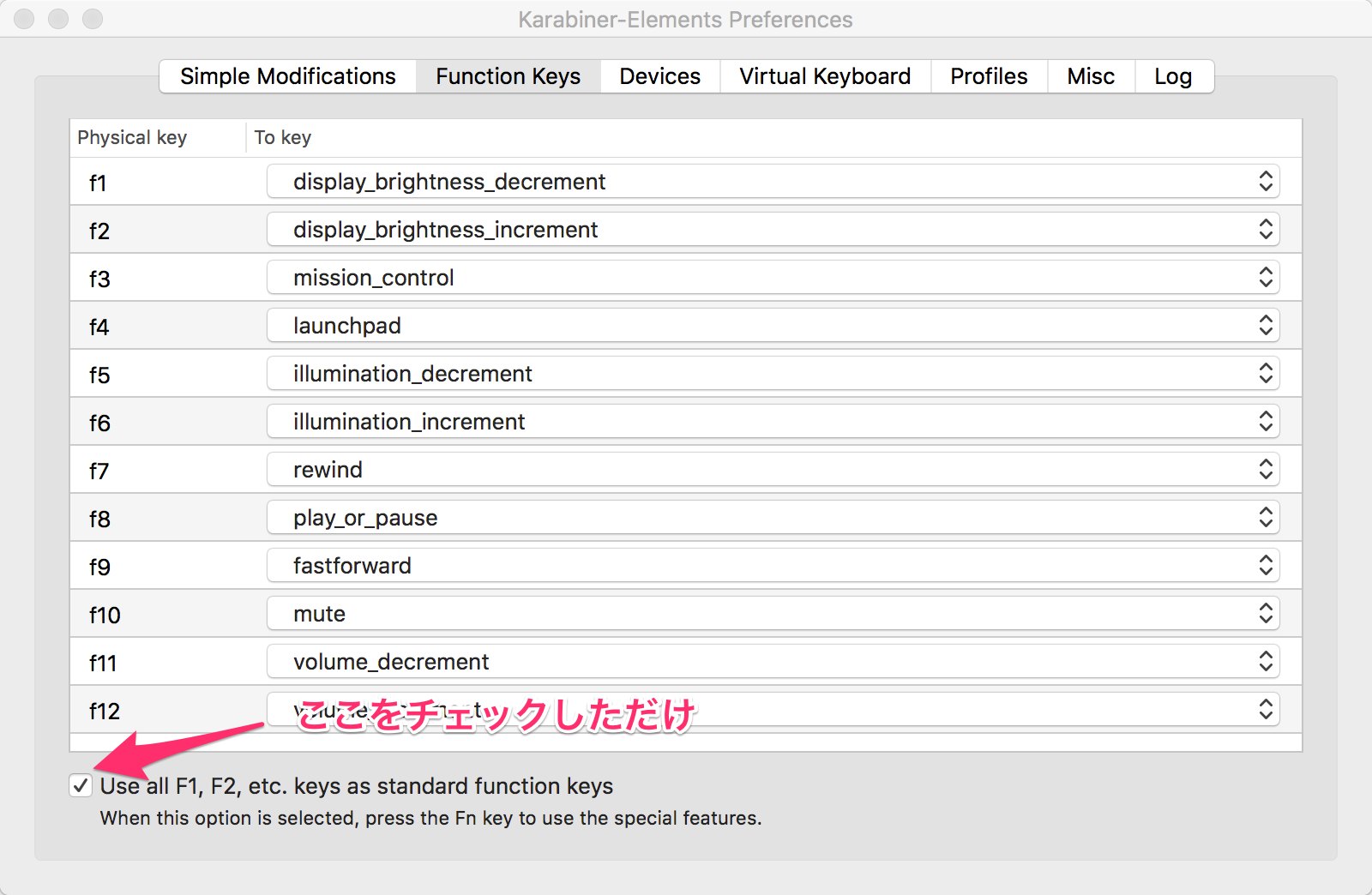Select the f10 physical key label
The width and height of the screenshot is (1372, 895).
point(105,616)
